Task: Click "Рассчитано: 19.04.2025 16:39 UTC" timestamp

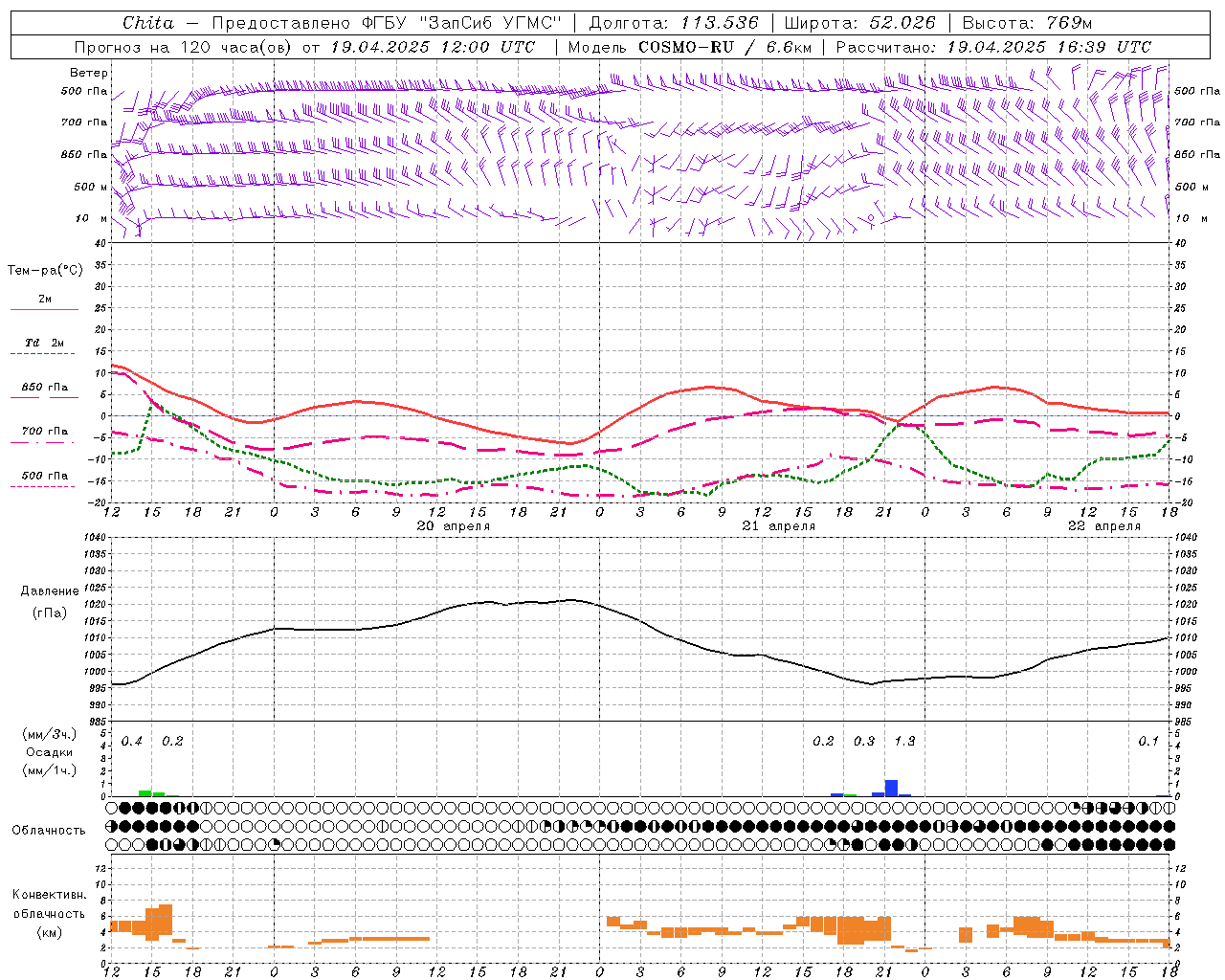Action: [993, 47]
